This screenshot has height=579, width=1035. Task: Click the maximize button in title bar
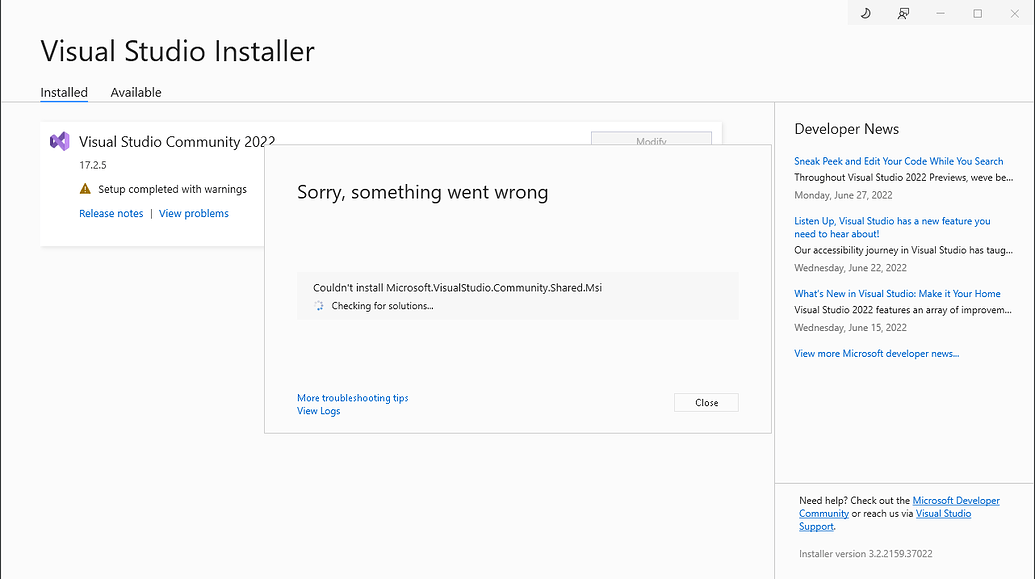tap(976, 13)
